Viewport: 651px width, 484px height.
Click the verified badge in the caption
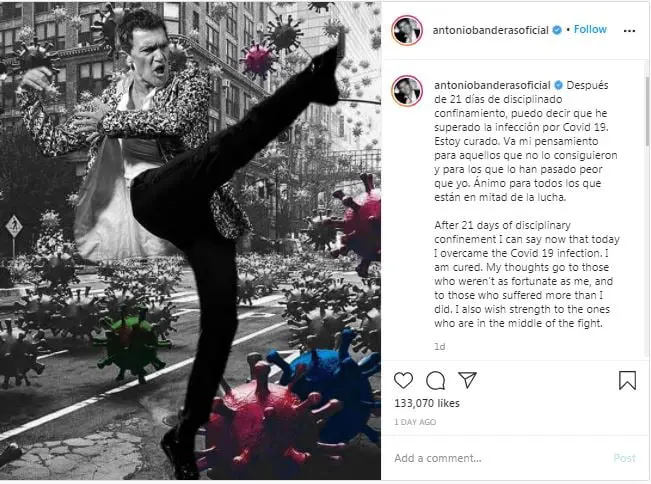tap(559, 85)
